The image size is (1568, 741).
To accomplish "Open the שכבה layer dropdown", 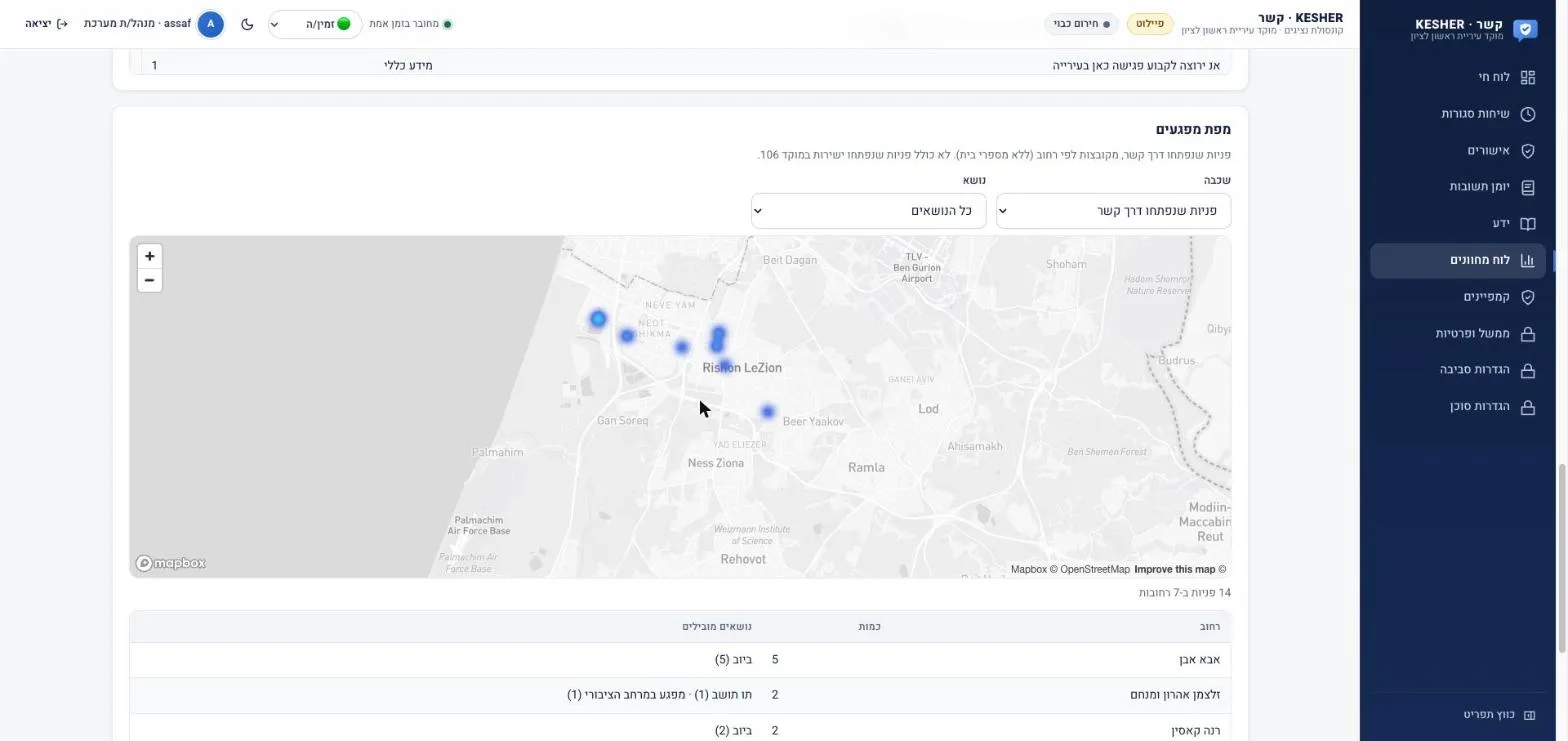I will click(x=1113, y=211).
